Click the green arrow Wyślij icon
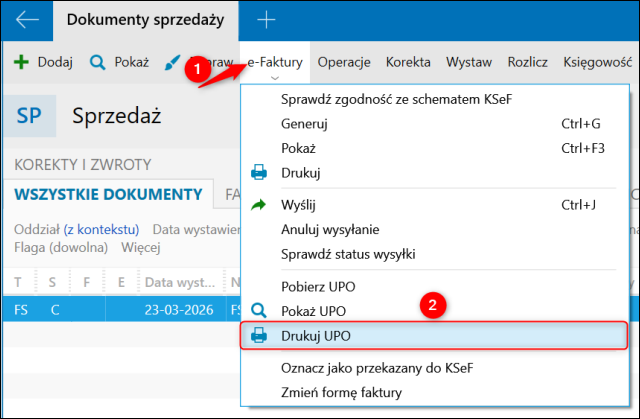 259,205
